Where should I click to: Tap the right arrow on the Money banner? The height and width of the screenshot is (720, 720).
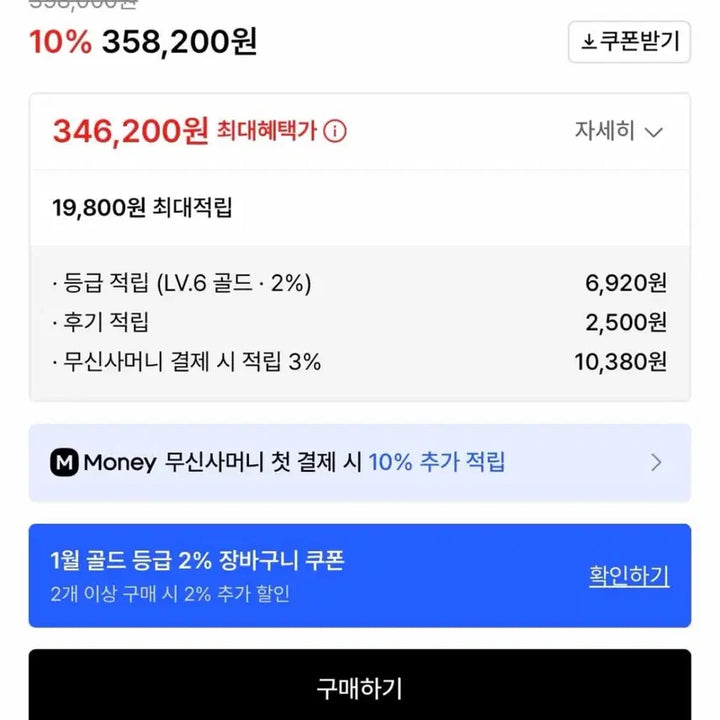(x=656, y=462)
